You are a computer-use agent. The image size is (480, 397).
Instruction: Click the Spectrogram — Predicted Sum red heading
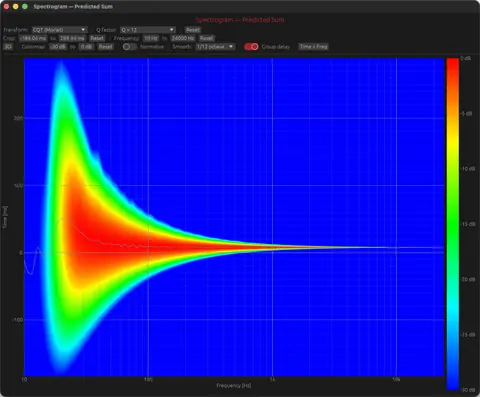pos(240,20)
